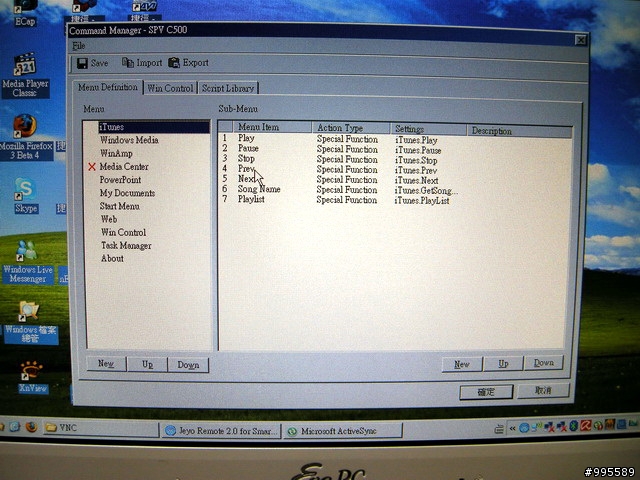
Task: Click the Description column header
Action: tap(519, 131)
